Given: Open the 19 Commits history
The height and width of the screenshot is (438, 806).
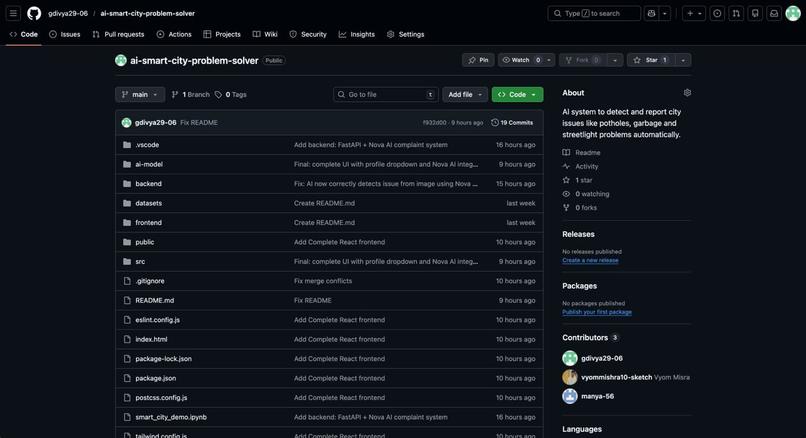Looking at the screenshot, I should (512, 122).
